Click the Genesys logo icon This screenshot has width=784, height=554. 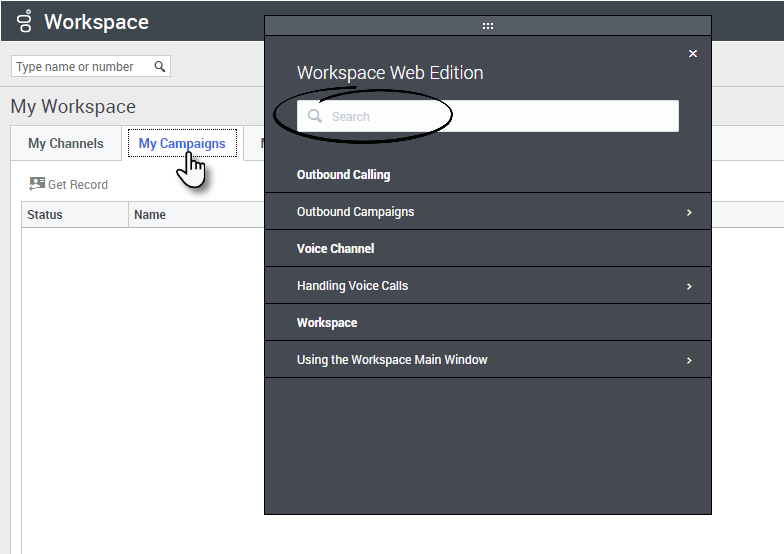click(x=24, y=22)
